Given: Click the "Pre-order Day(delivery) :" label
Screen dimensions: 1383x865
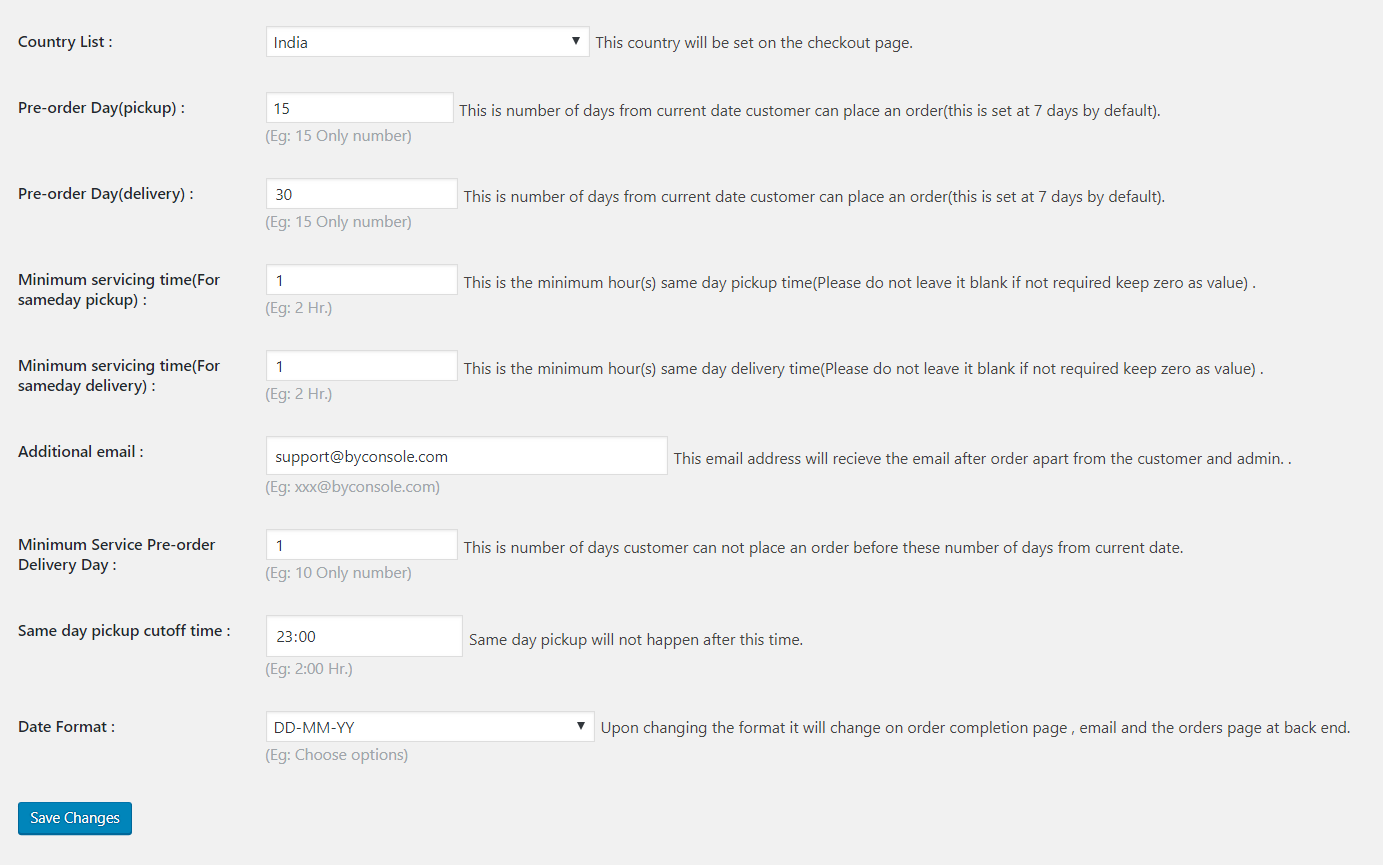Looking at the screenshot, I should coord(106,194).
